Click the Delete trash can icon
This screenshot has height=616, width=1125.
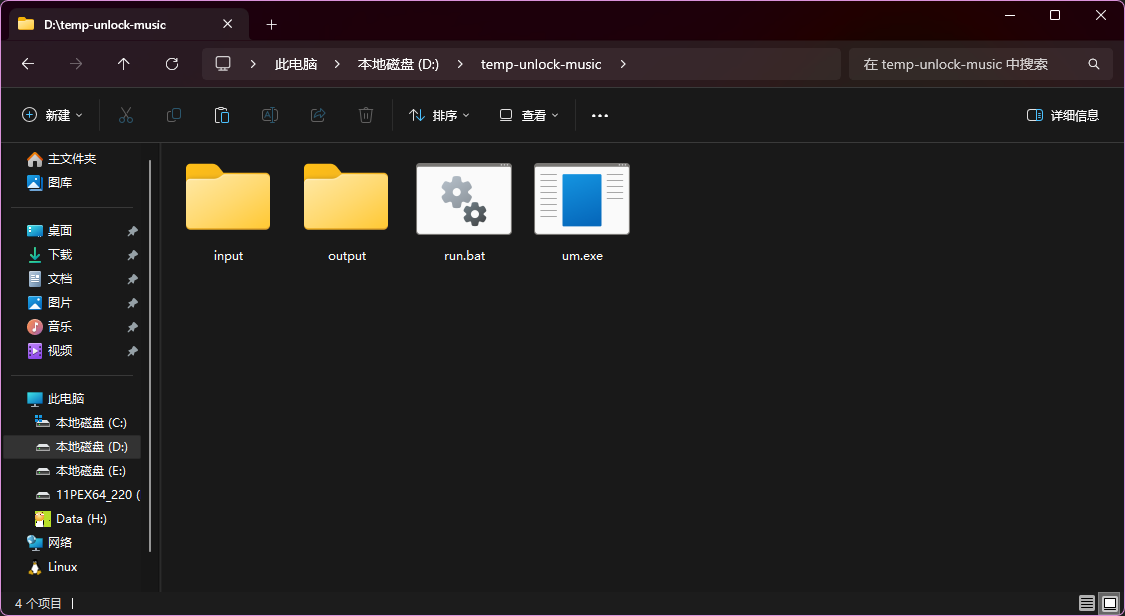pyautogui.click(x=366, y=115)
